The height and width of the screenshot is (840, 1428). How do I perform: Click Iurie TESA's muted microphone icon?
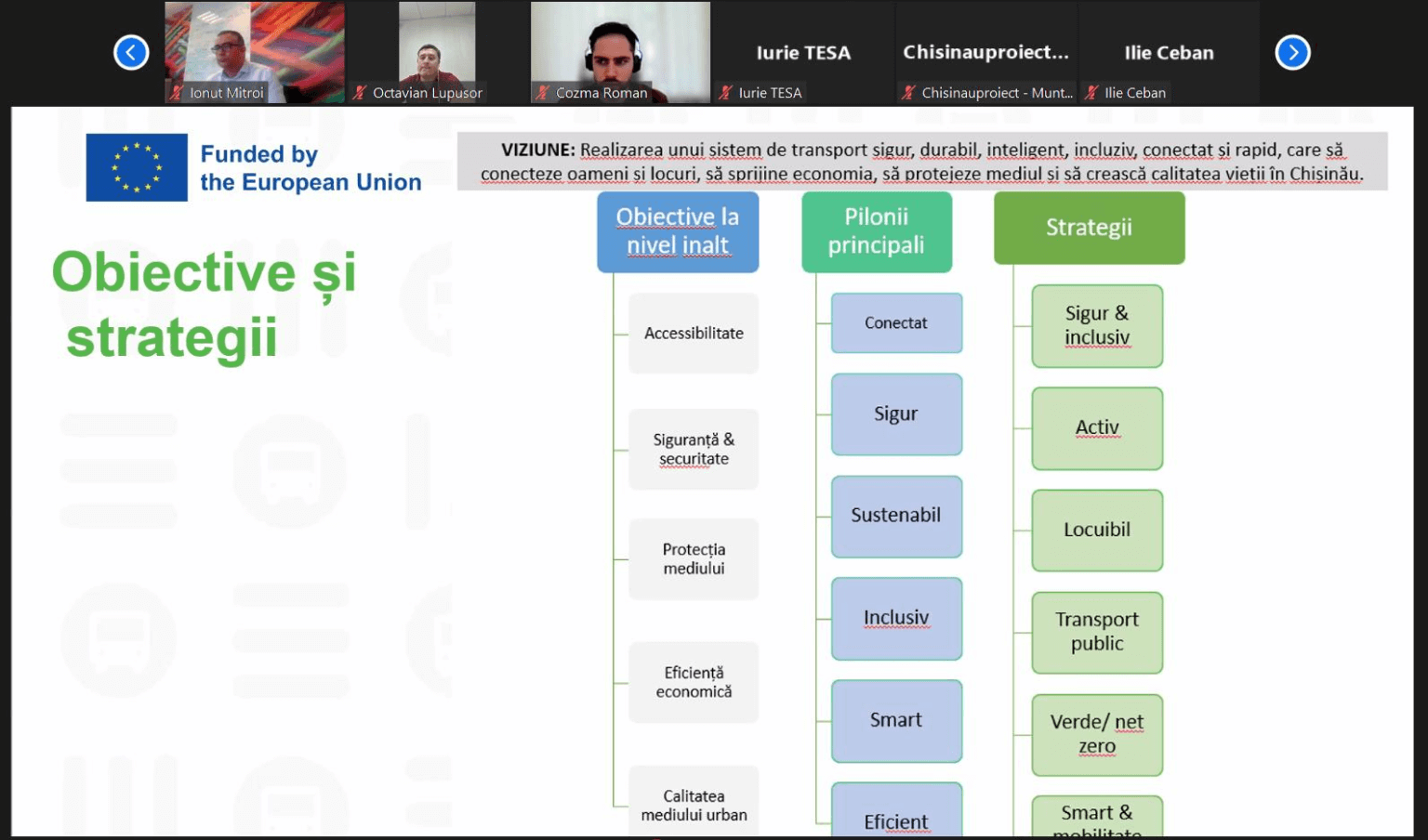725,93
